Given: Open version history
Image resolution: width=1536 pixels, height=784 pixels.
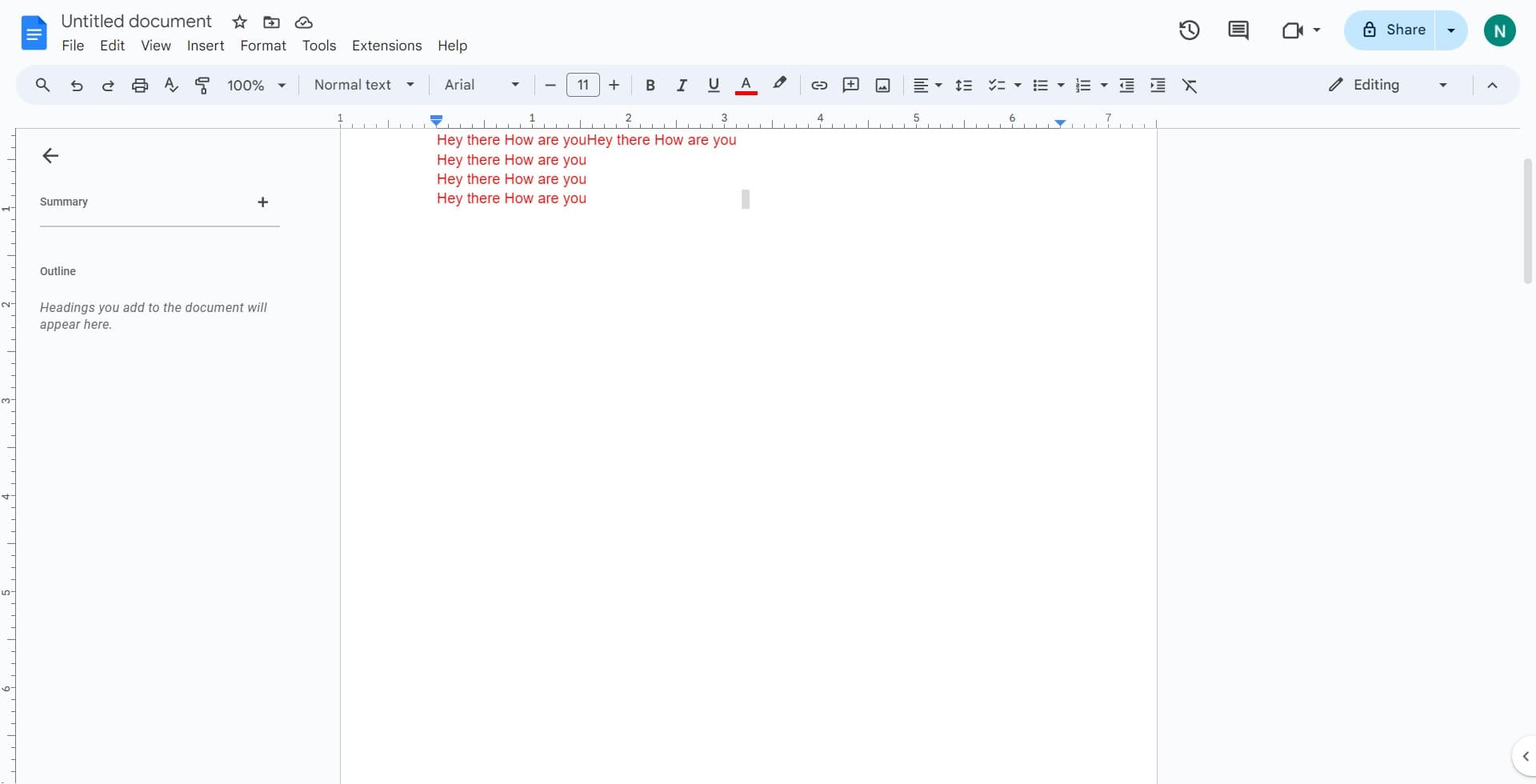Looking at the screenshot, I should click(1189, 30).
